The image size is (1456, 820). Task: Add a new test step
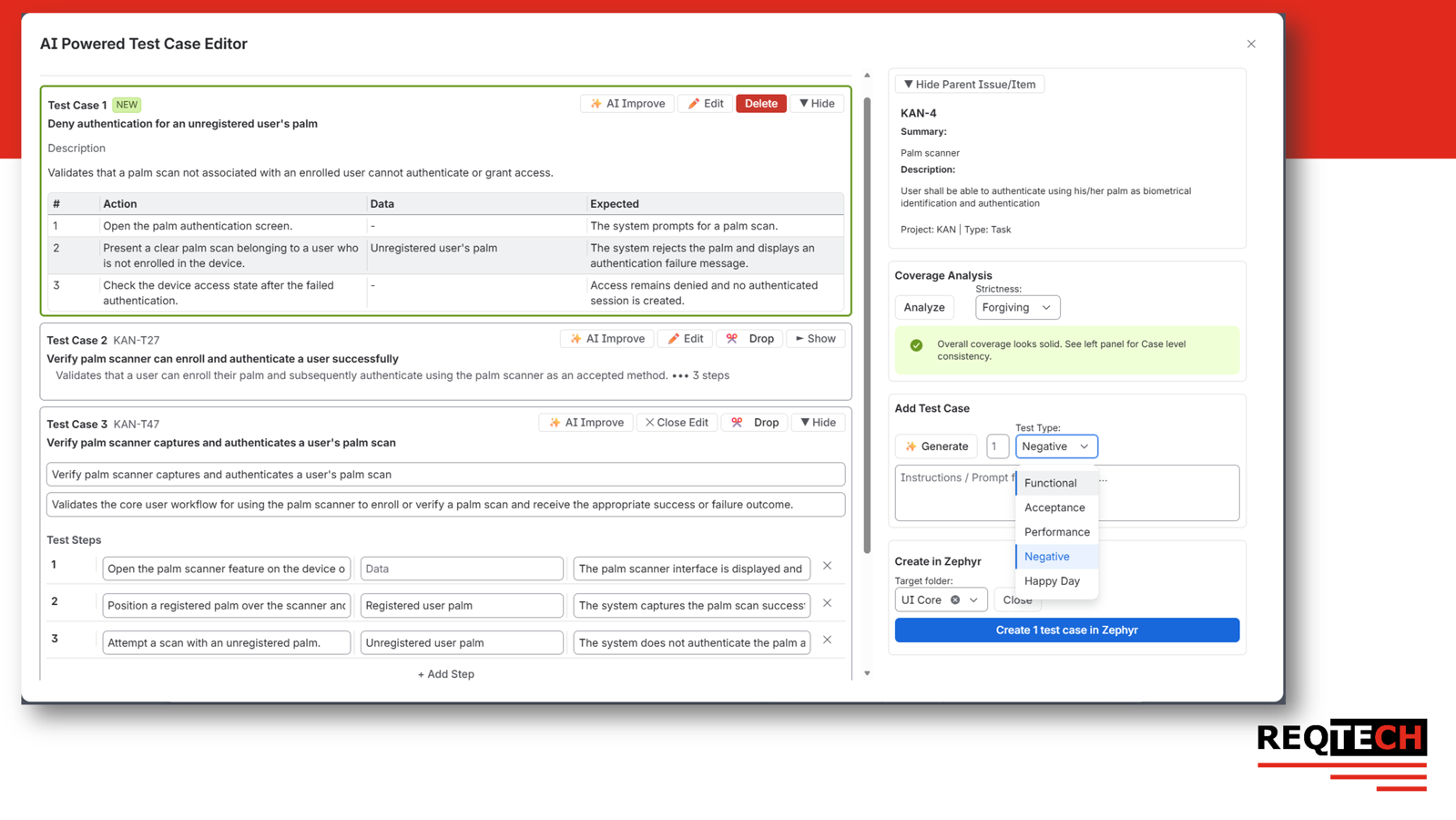[446, 674]
